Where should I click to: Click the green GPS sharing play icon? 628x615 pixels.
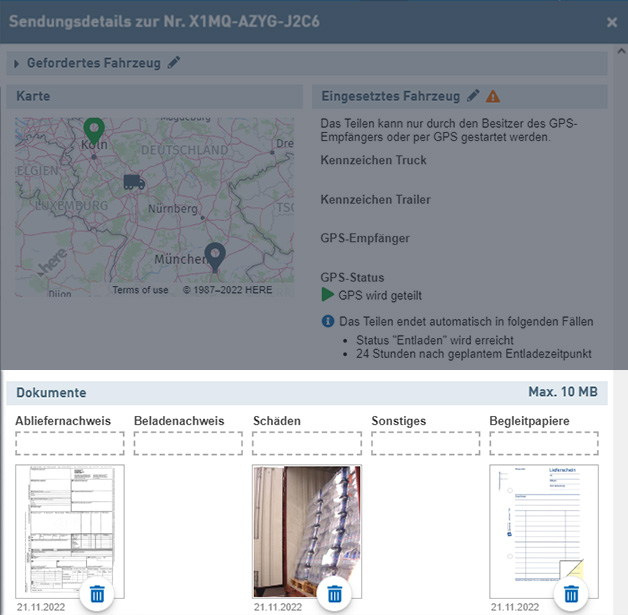tap(327, 295)
